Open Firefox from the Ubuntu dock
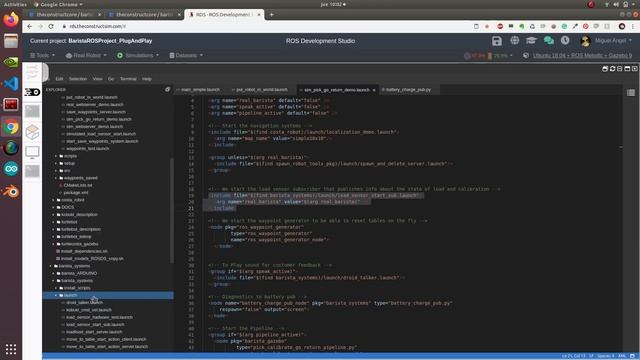 tap(11, 20)
